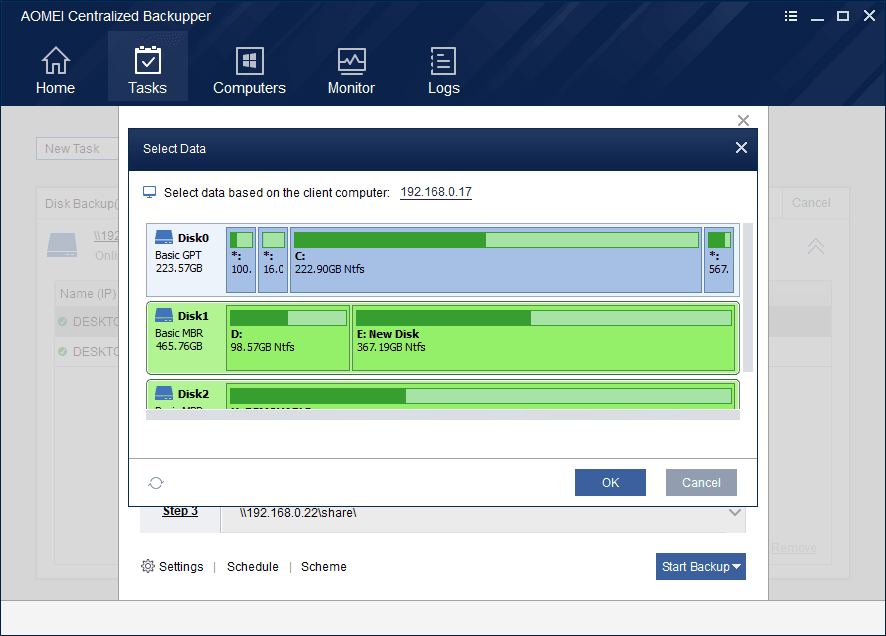The height and width of the screenshot is (636, 886).
Task: Select the Disk2 partition bar
Action: coord(481,396)
